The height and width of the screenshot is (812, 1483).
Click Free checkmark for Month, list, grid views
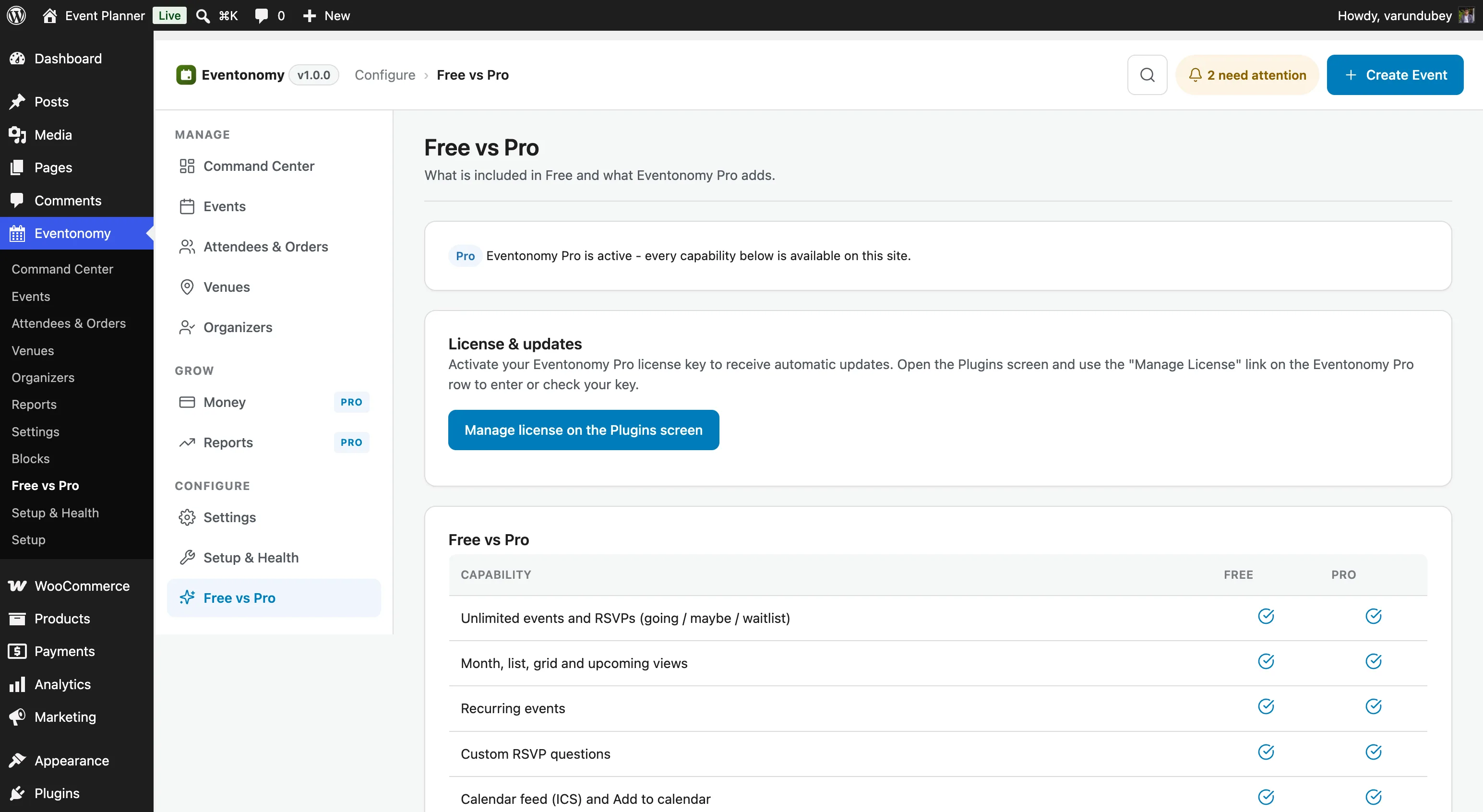tap(1266, 662)
